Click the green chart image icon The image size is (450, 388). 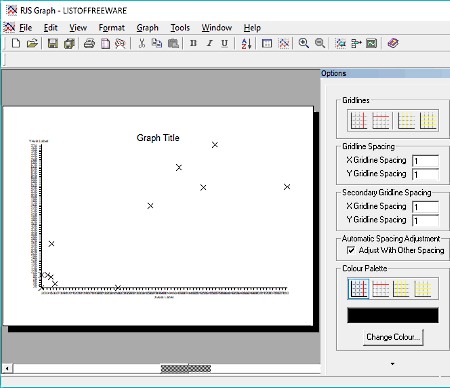[x=372, y=43]
